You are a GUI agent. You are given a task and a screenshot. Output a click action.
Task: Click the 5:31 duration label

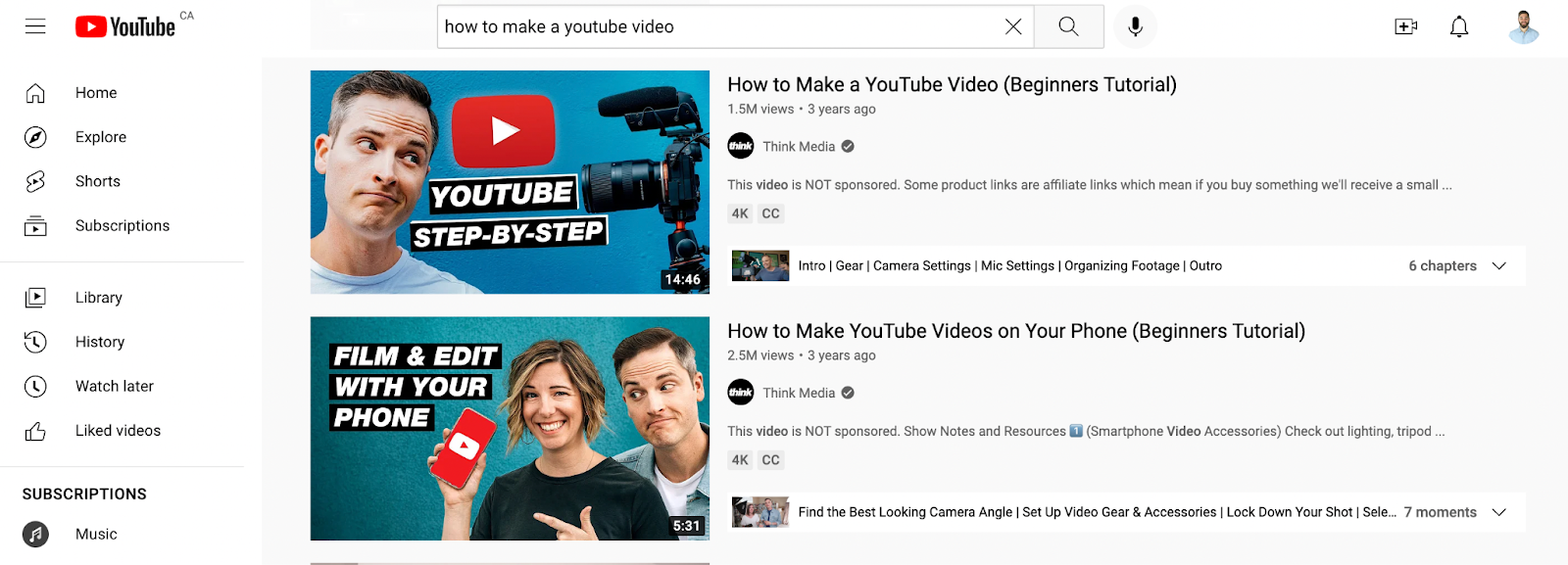tap(687, 526)
